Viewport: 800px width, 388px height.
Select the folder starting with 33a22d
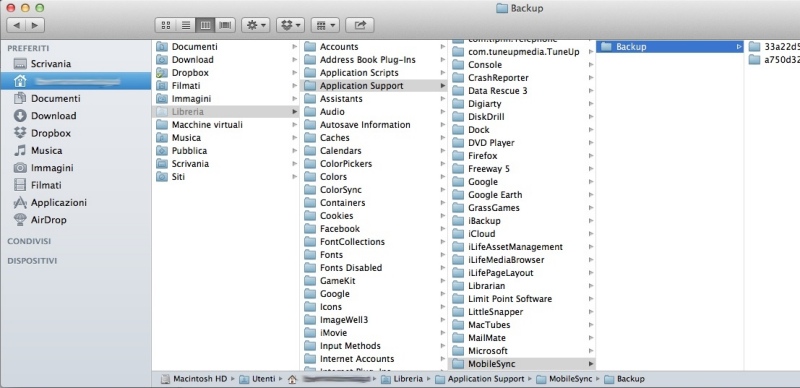(x=772, y=46)
